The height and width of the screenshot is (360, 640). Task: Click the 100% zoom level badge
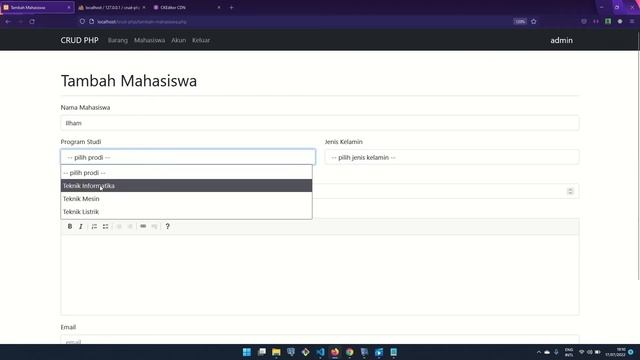coord(520,21)
